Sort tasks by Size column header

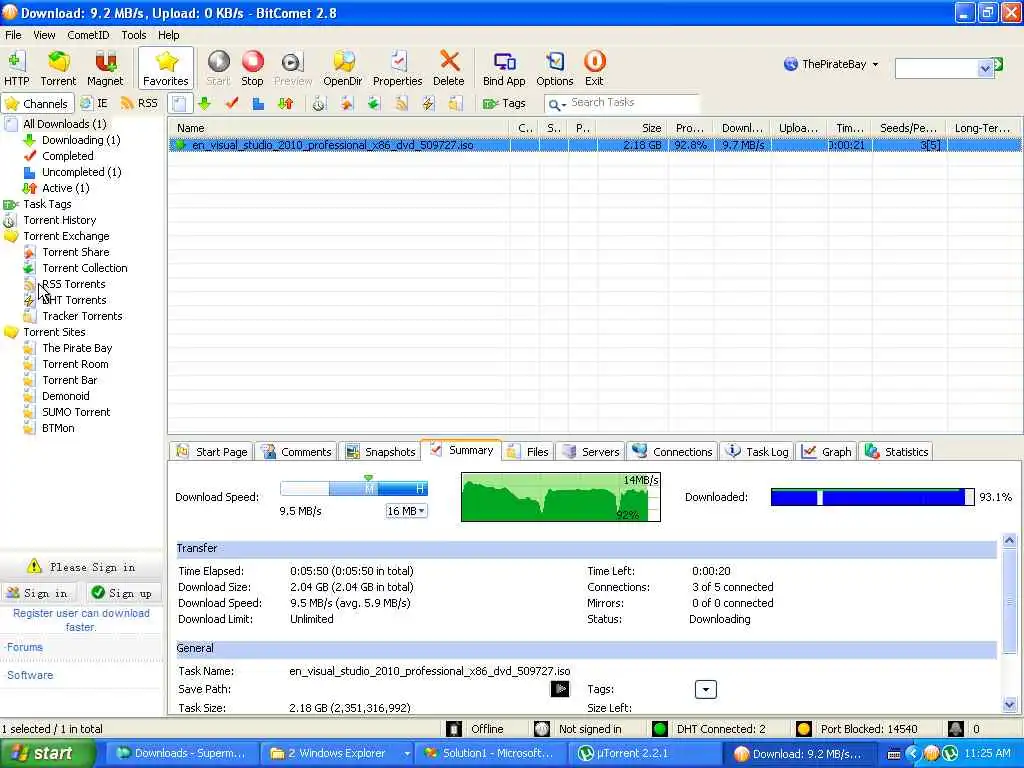[632, 128]
